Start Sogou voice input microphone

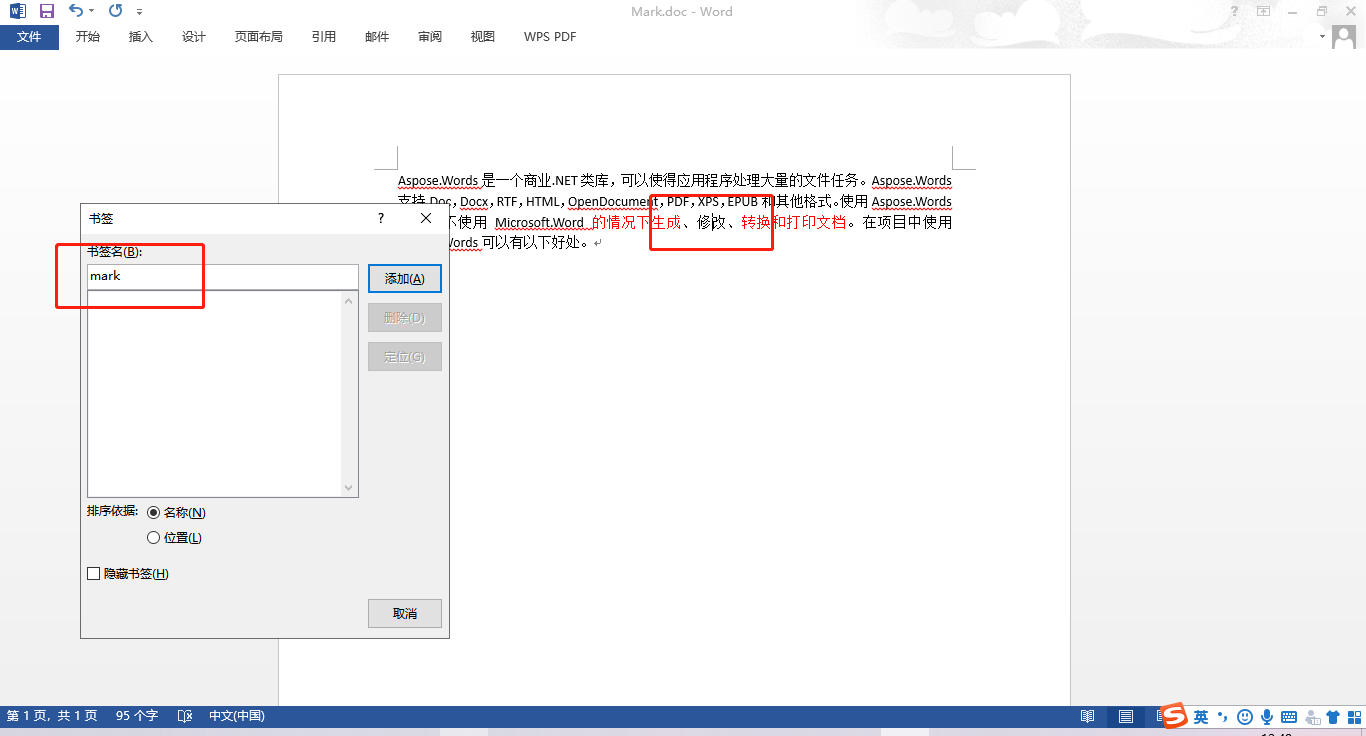click(1267, 717)
